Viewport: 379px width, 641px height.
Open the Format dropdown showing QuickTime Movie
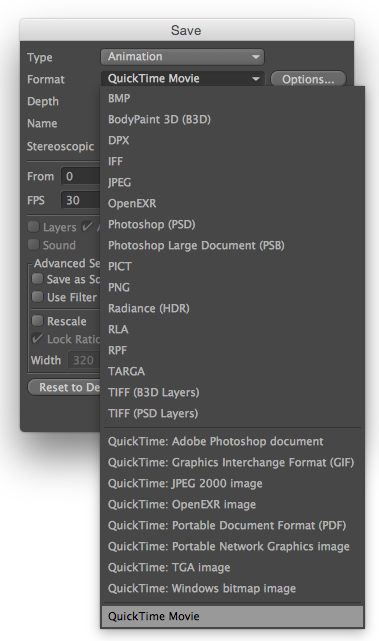coord(182,78)
